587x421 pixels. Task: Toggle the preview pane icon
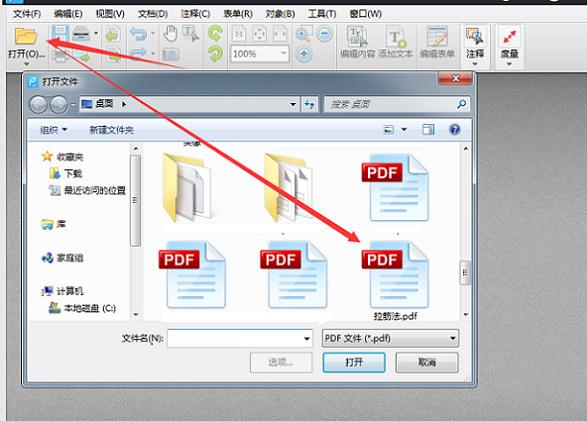click(428, 130)
